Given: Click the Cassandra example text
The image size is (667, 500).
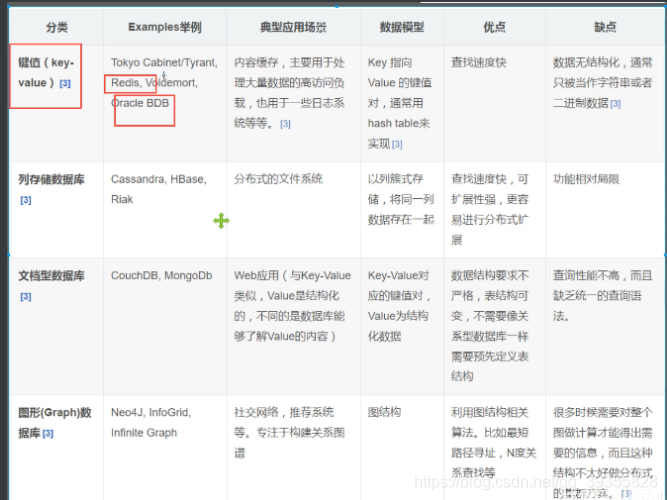Looking at the screenshot, I should 138,179.
